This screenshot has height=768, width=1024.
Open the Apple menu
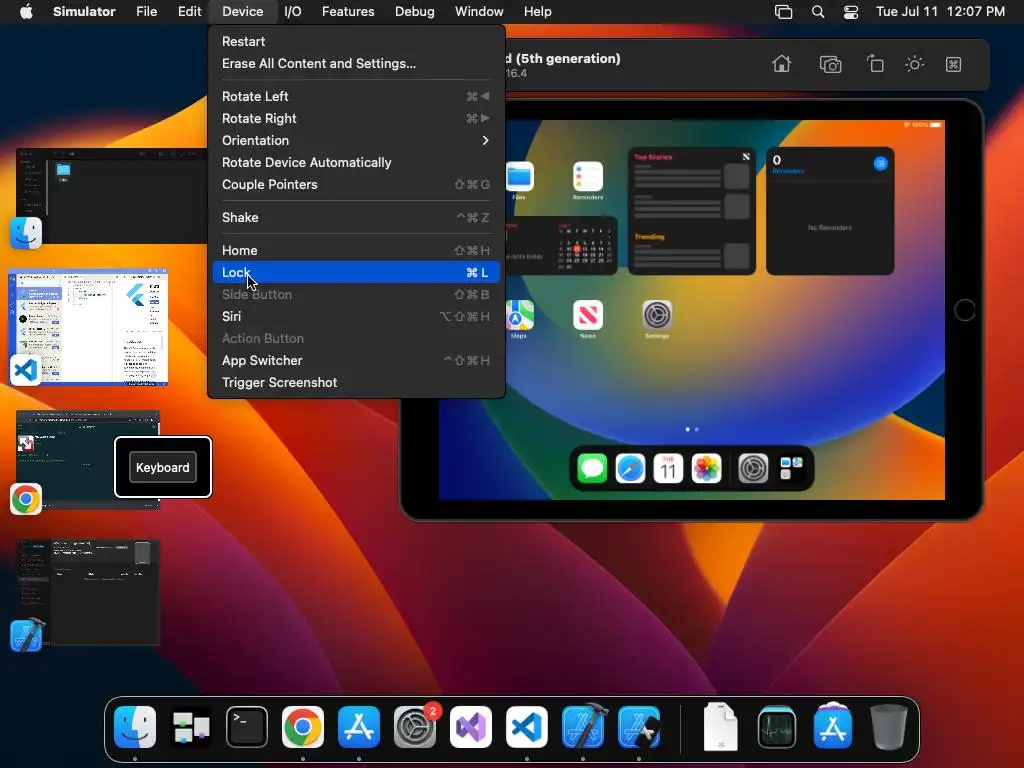[x=26, y=12]
